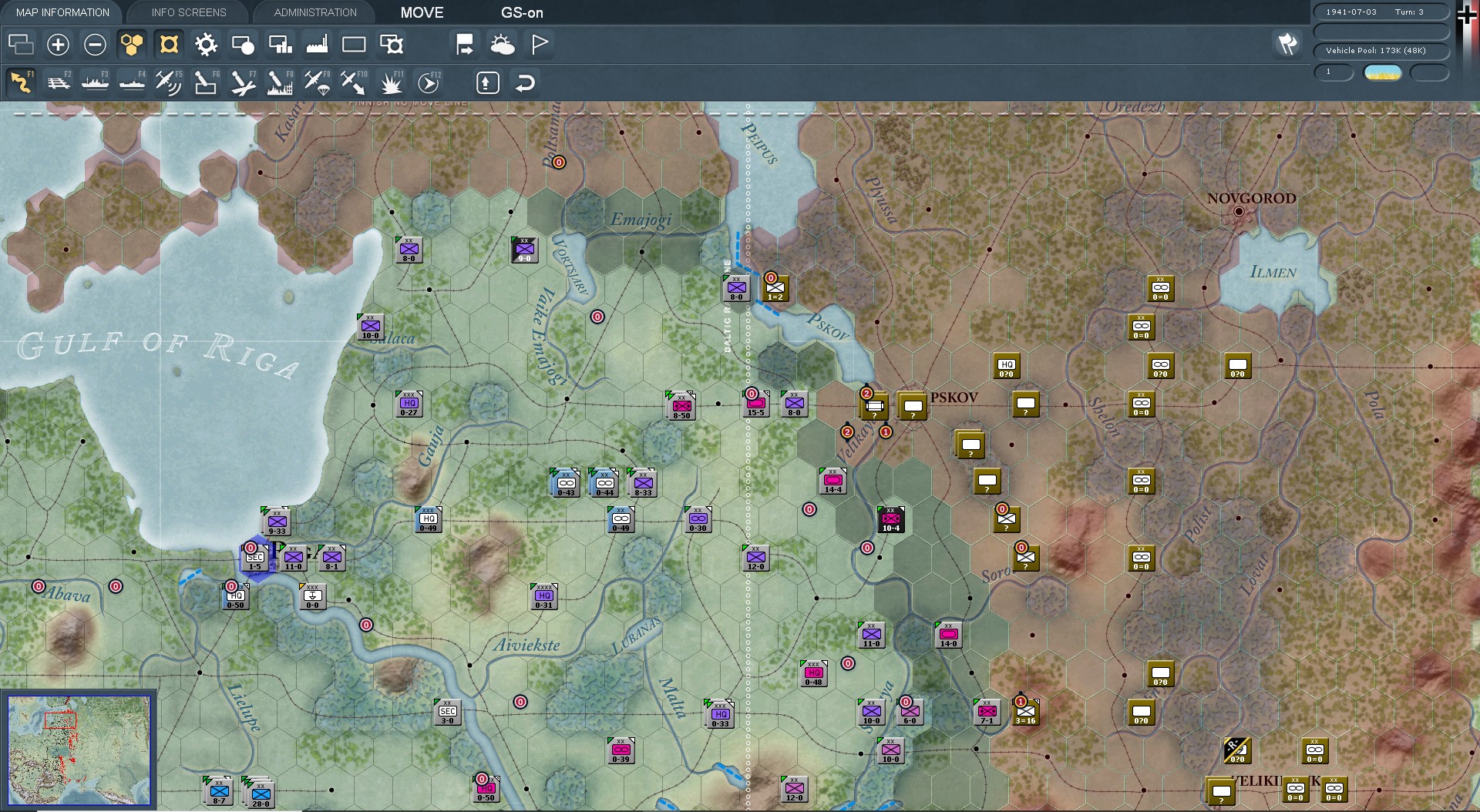Viewport: 1480px width, 812px height.
Task: Click the overlapping windows map icon
Action: pos(21,45)
